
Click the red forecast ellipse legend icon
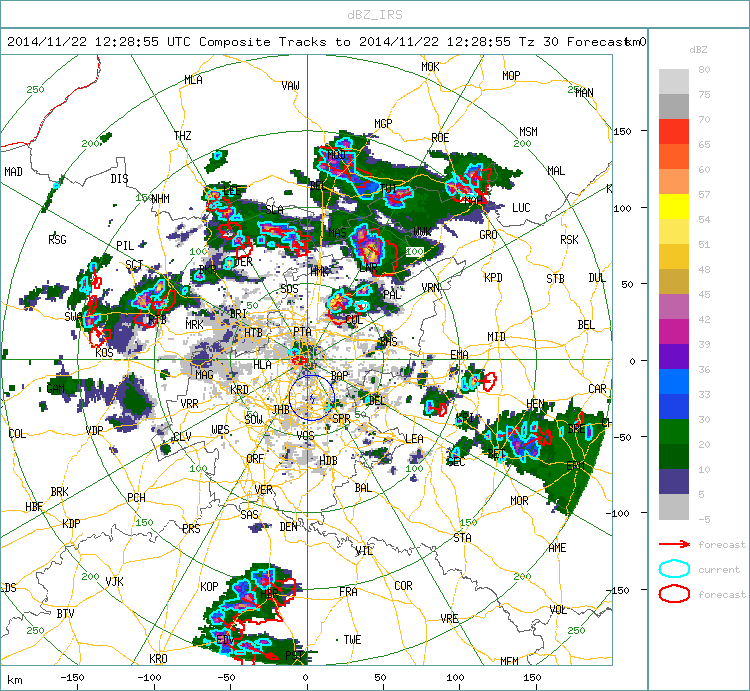click(674, 594)
